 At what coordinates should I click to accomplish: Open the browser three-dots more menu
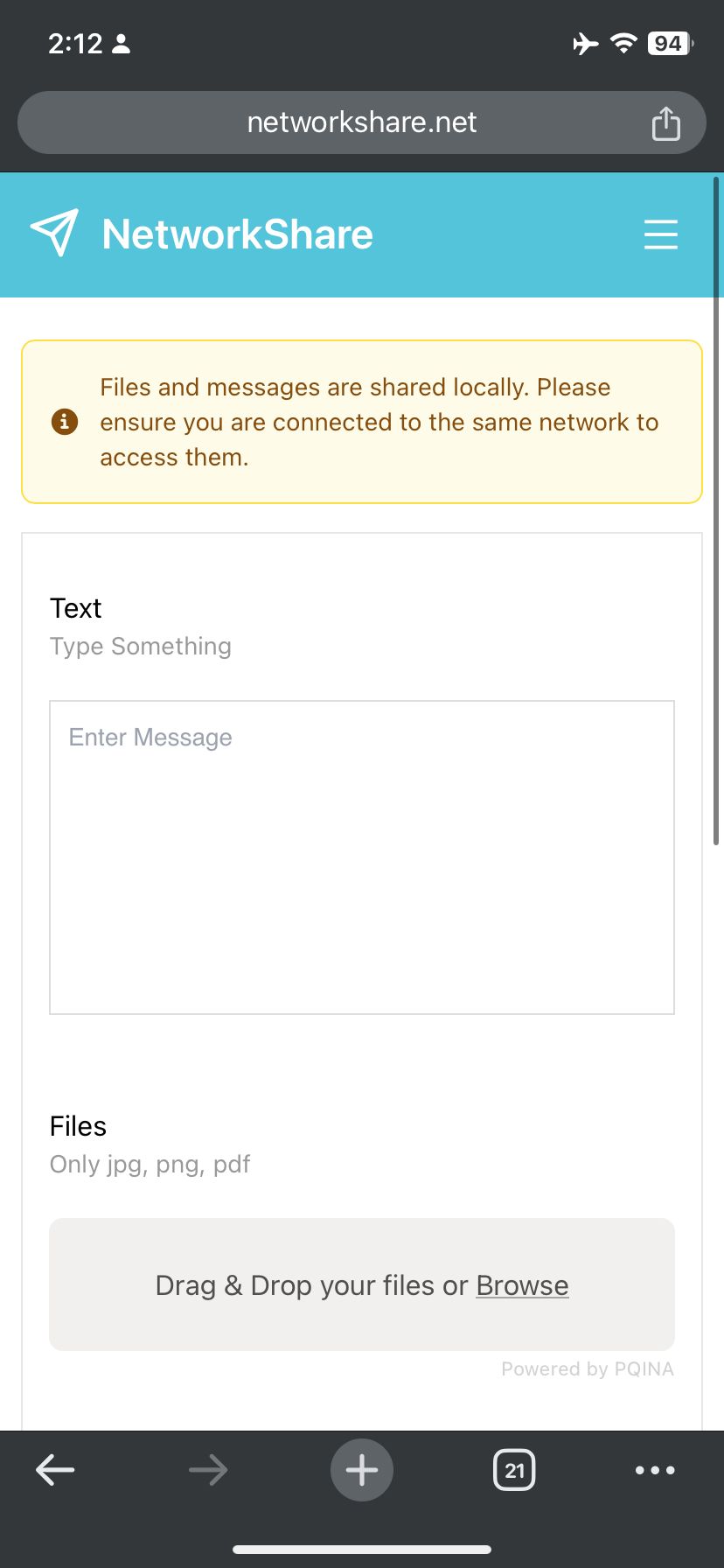655,1470
